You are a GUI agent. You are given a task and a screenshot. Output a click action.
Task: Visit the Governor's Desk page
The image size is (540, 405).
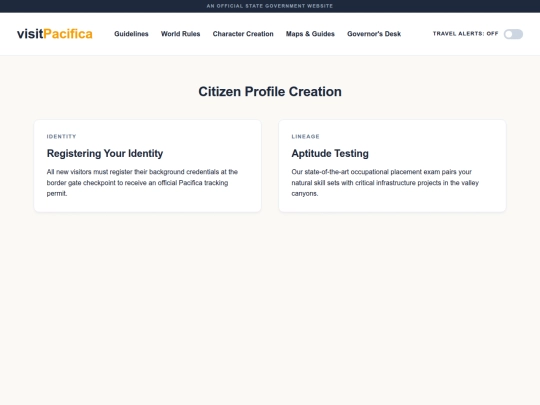[374, 34]
